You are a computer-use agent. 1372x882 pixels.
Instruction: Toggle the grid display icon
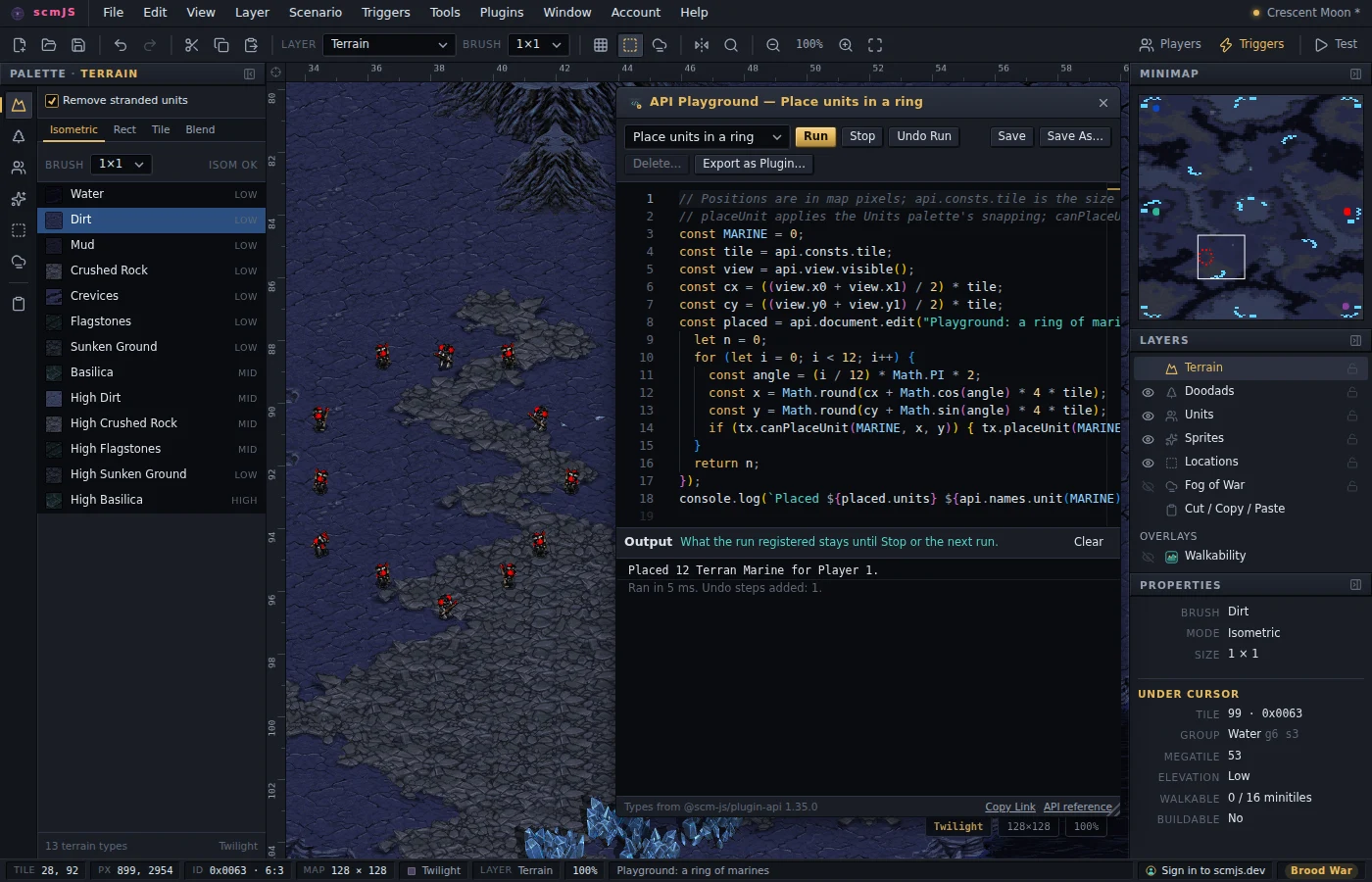601,45
